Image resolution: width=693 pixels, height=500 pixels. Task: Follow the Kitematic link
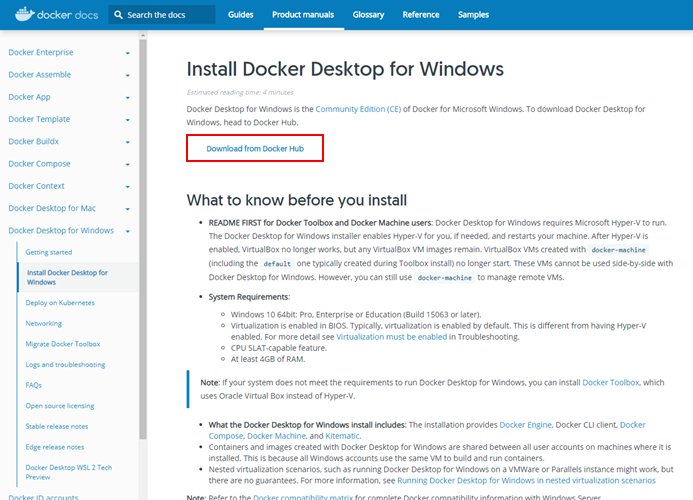(x=342, y=436)
